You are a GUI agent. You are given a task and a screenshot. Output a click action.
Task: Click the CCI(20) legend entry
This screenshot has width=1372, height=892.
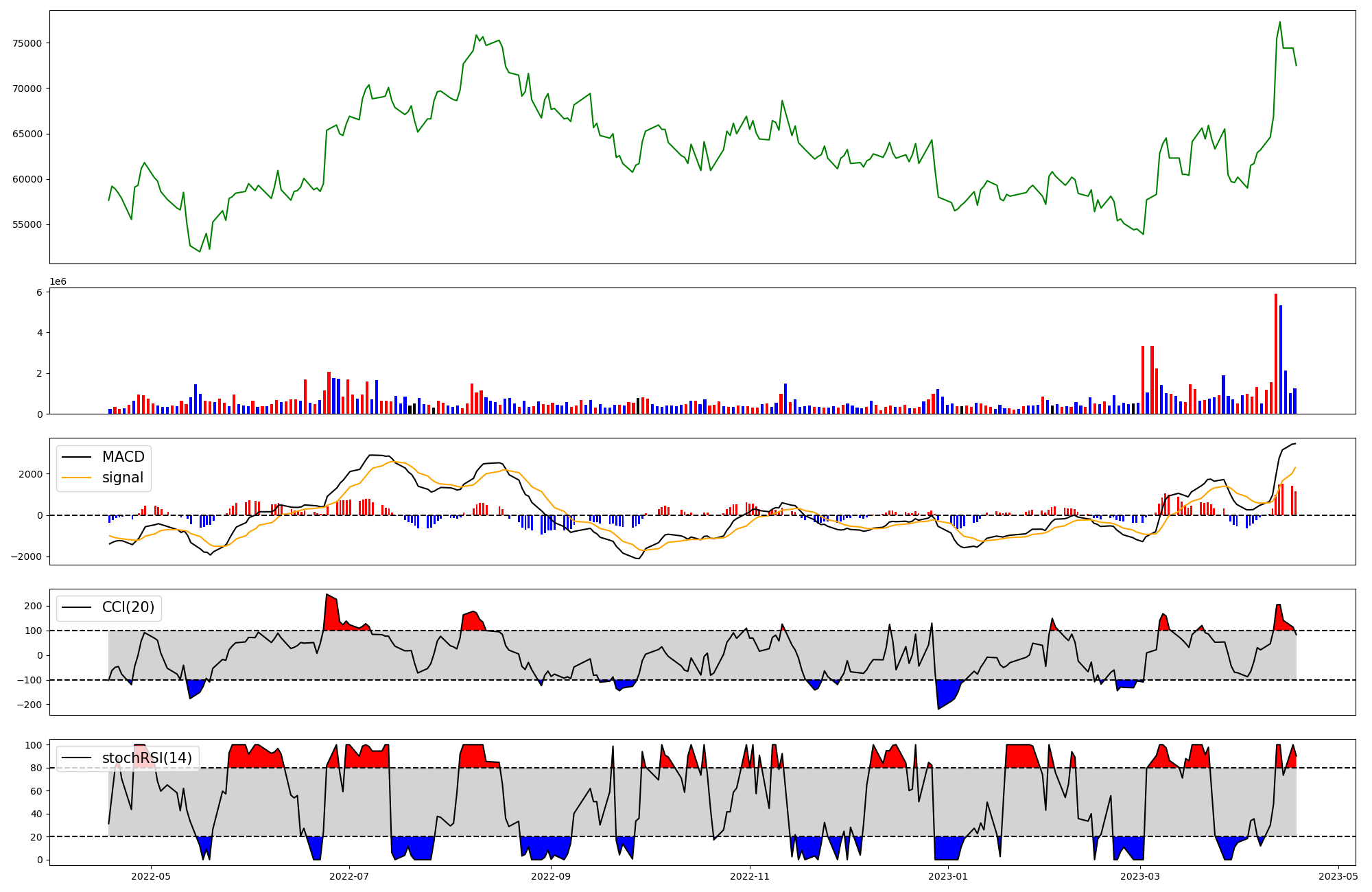(110, 607)
